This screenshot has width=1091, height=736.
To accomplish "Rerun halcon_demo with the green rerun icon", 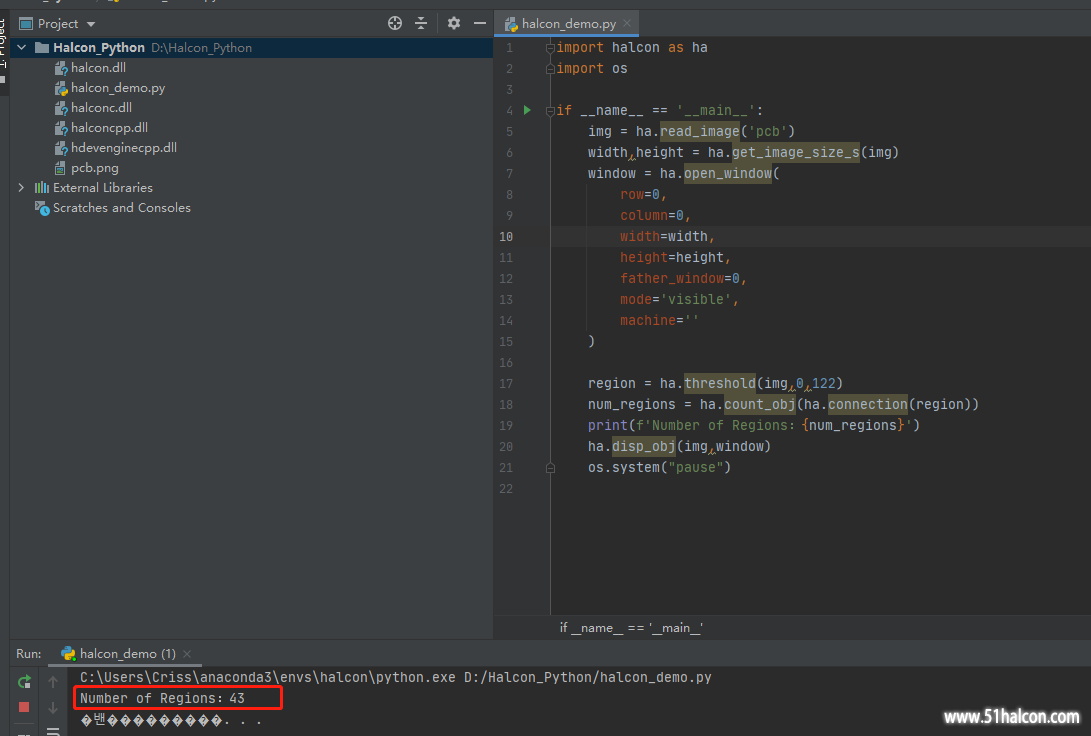I will [x=24, y=682].
